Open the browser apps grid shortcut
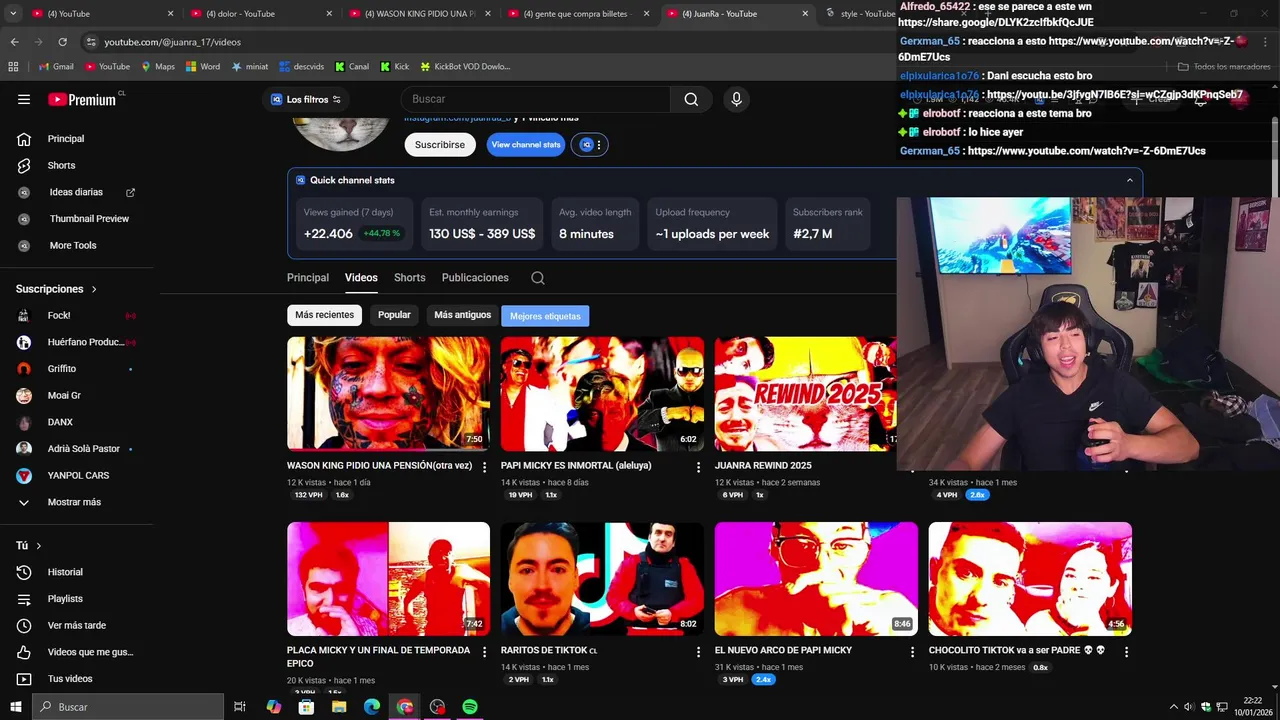This screenshot has width=1280, height=720. click(x=13, y=67)
